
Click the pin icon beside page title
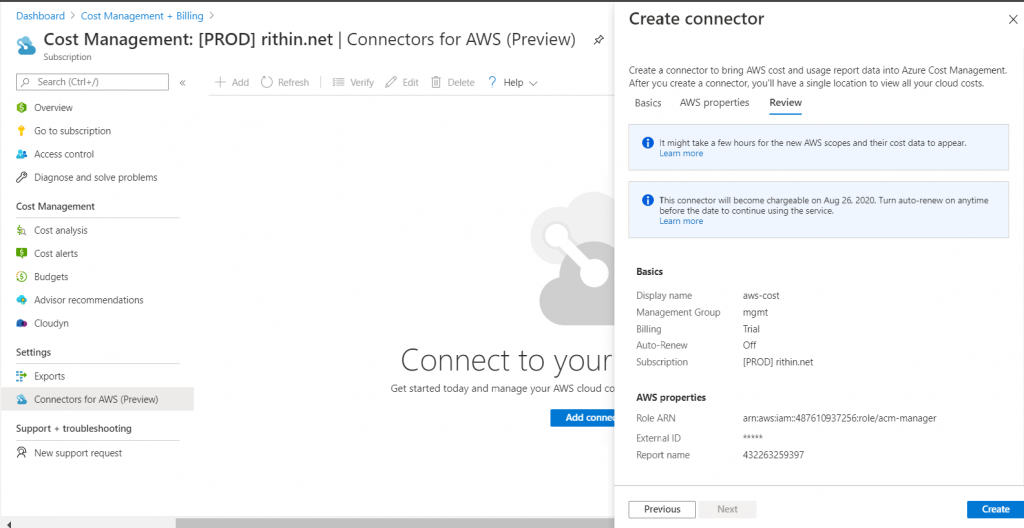pyautogui.click(x=598, y=40)
